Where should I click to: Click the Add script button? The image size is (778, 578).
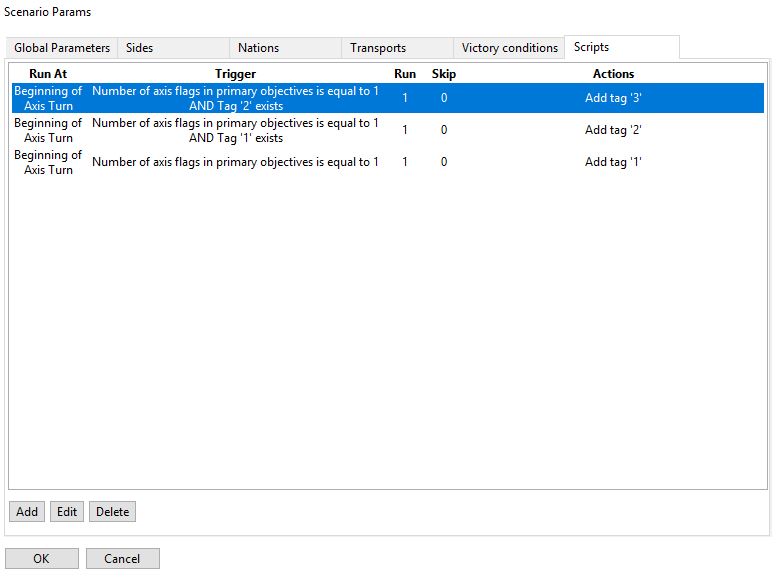[27, 512]
